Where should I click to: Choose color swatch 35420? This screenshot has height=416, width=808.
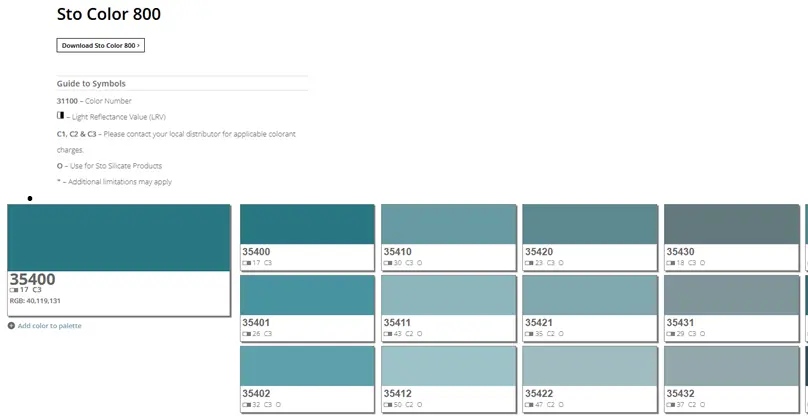(x=590, y=225)
